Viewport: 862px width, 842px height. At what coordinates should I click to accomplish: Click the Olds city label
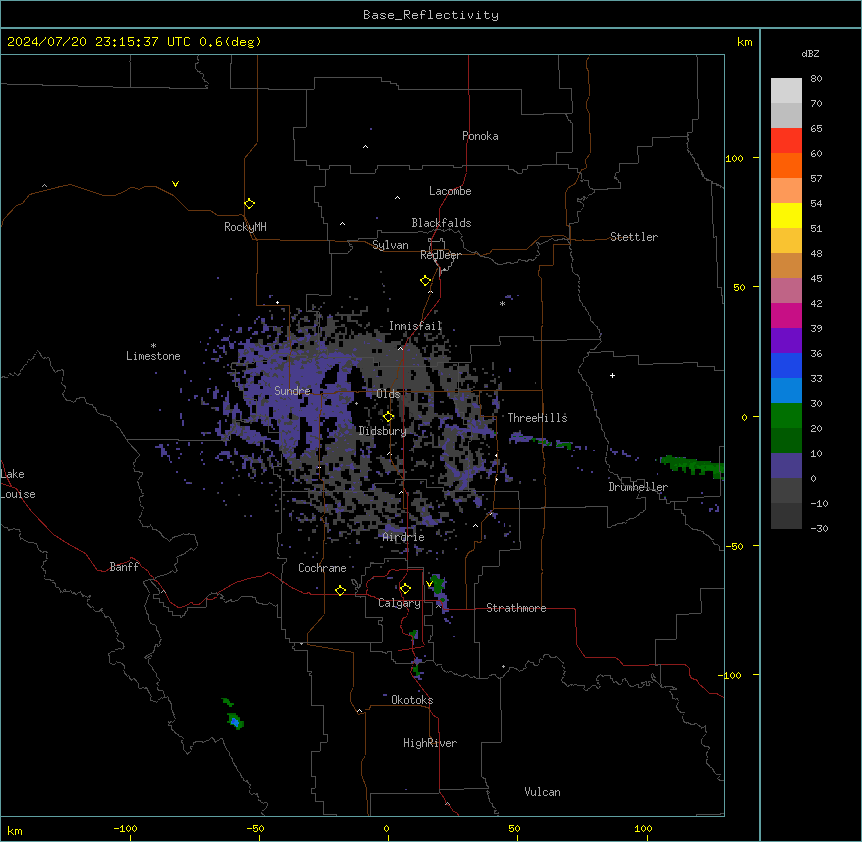point(388,394)
